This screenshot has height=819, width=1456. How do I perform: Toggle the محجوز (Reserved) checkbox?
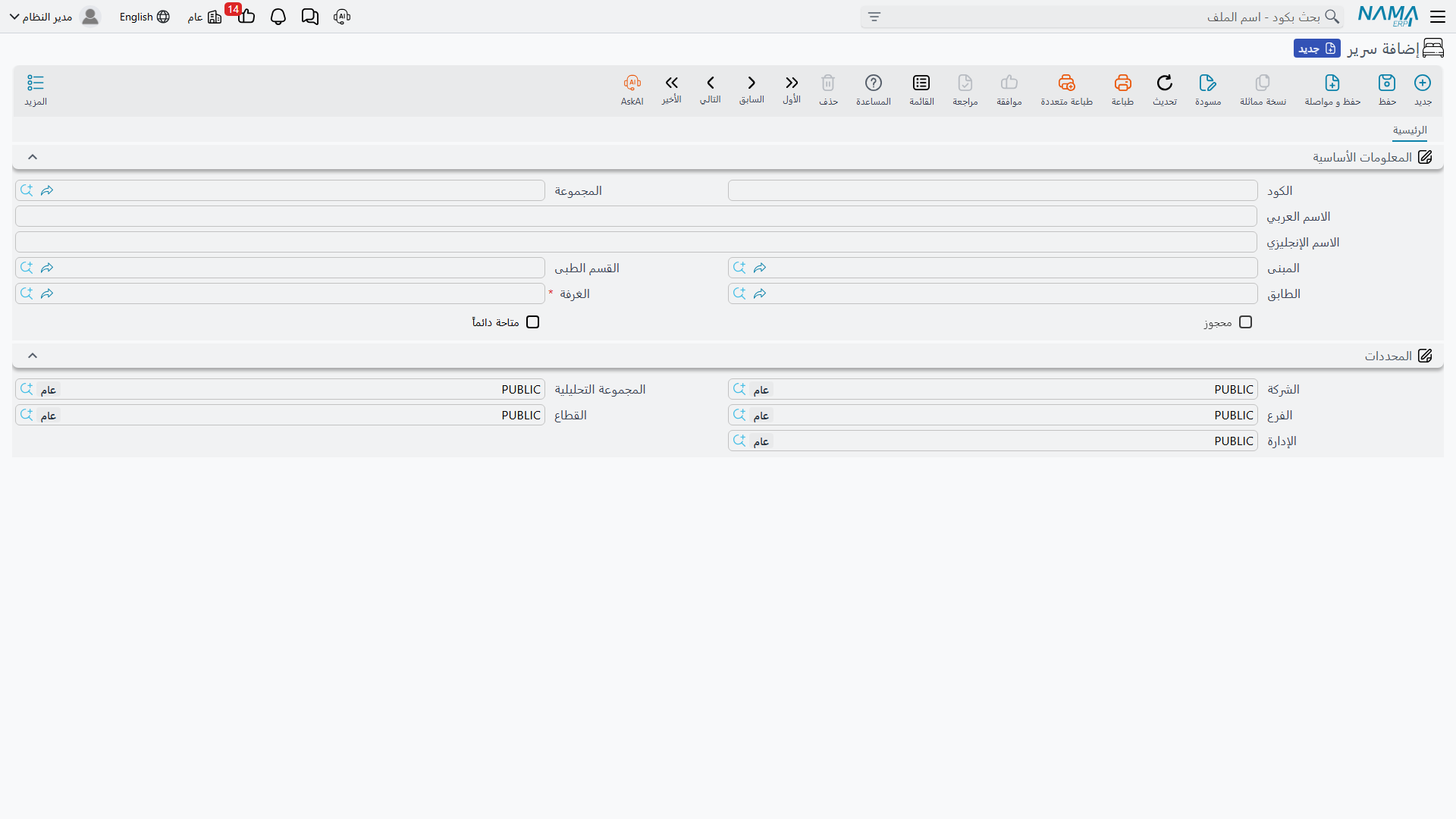[x=1245, y=322]
